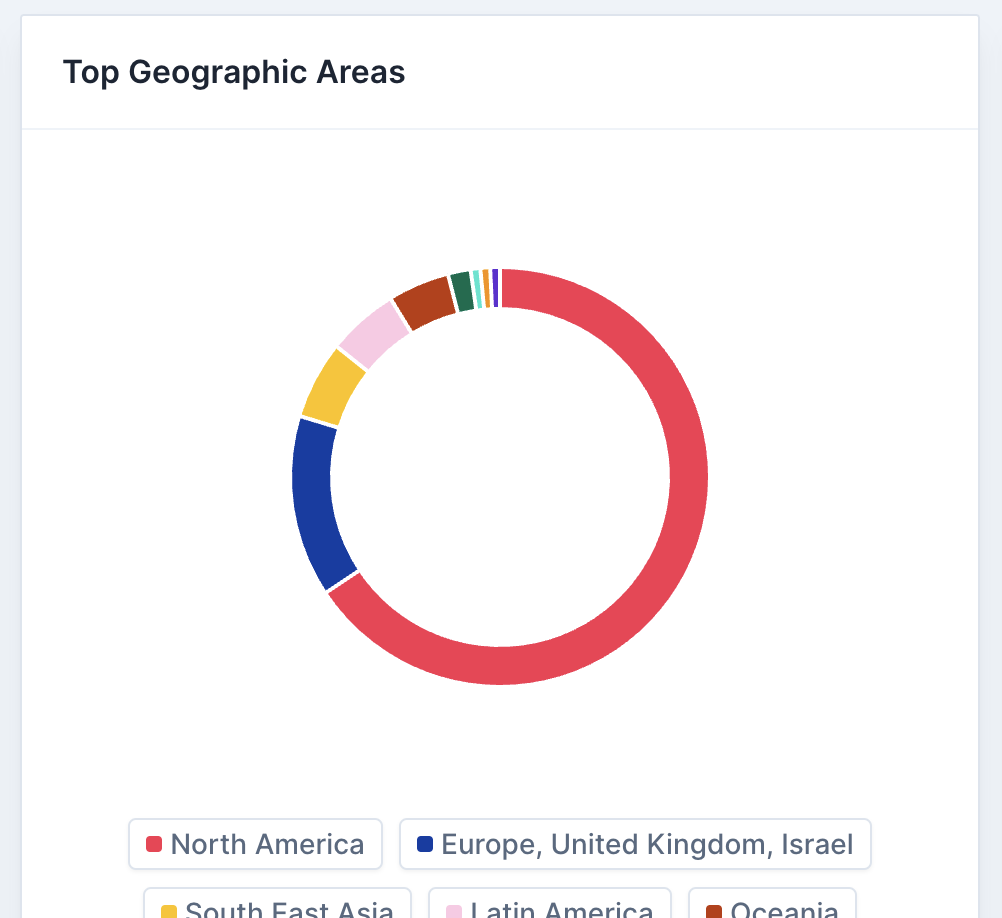Click the pink swatch beside Latin America

click(454, 911)
